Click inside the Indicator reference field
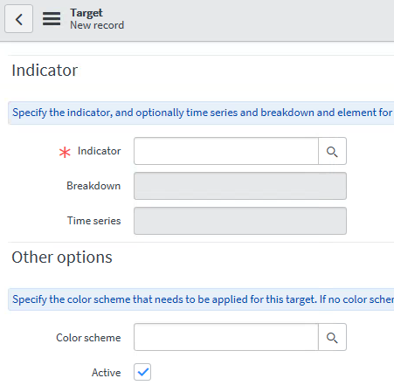398x384 pixels. pyautogui.click(x=226, y=151)
